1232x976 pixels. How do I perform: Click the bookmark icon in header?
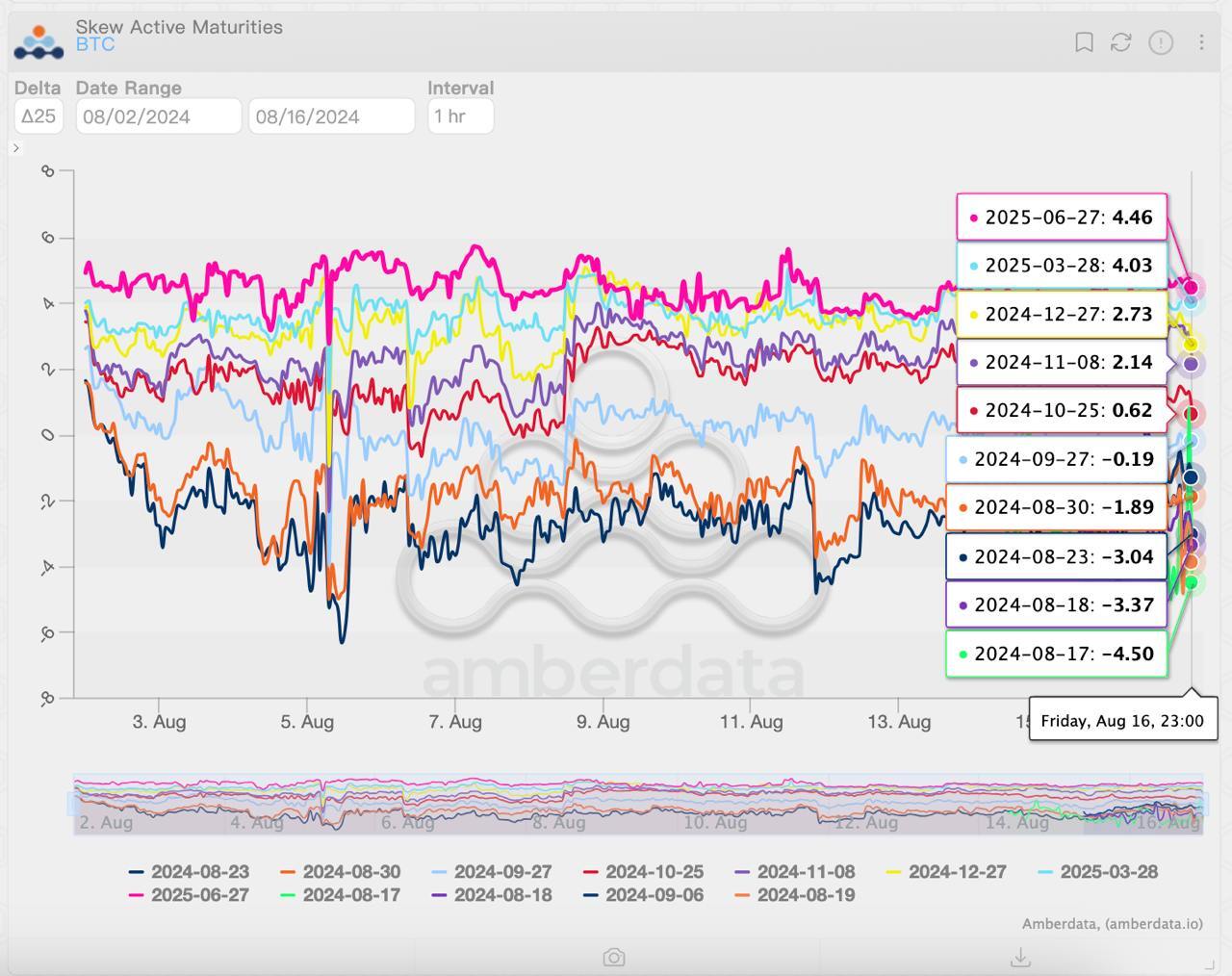pyautogui.click(x=1084, y=42)
